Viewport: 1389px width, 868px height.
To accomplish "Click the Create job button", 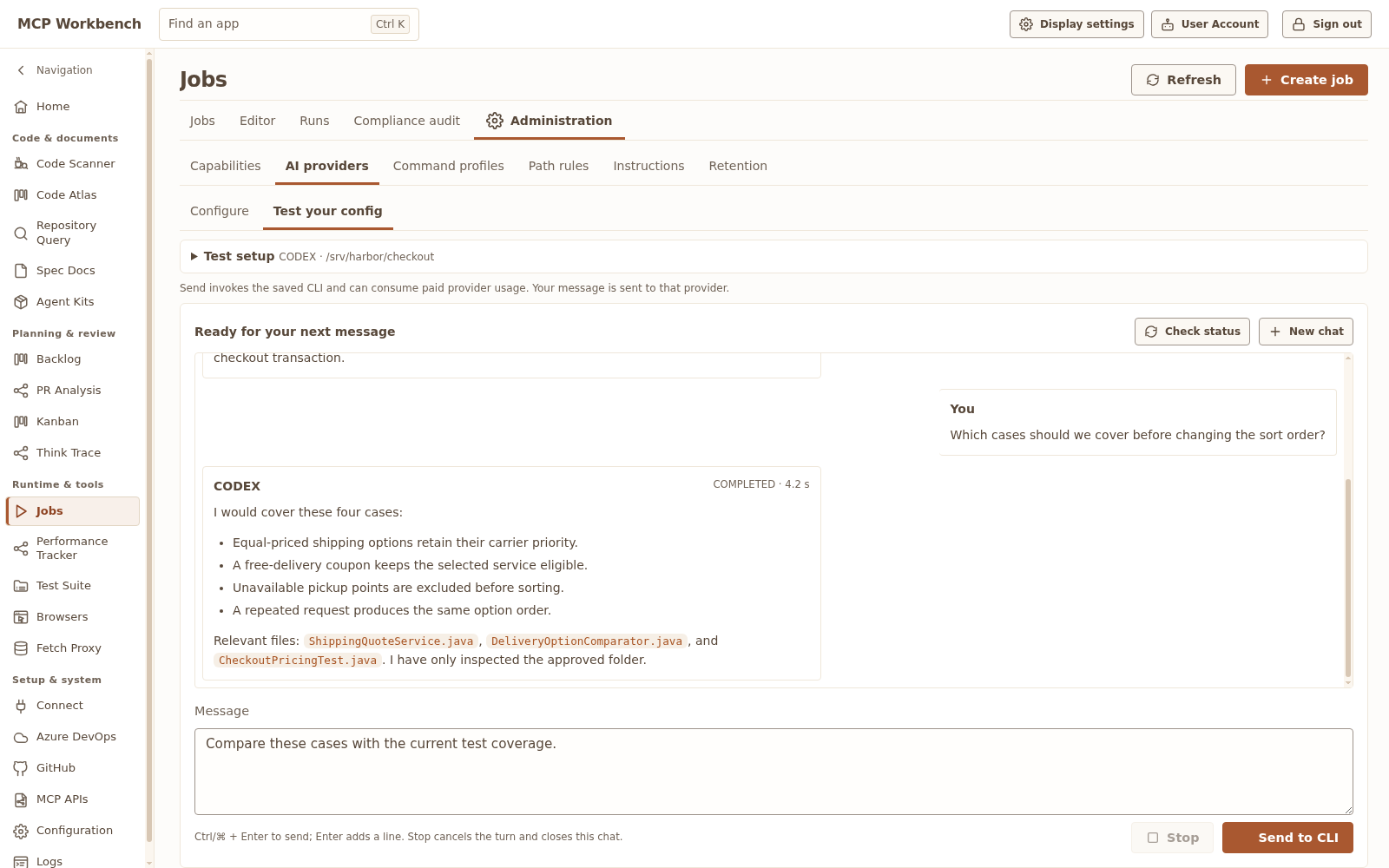I will click(x=1306, y=80).
